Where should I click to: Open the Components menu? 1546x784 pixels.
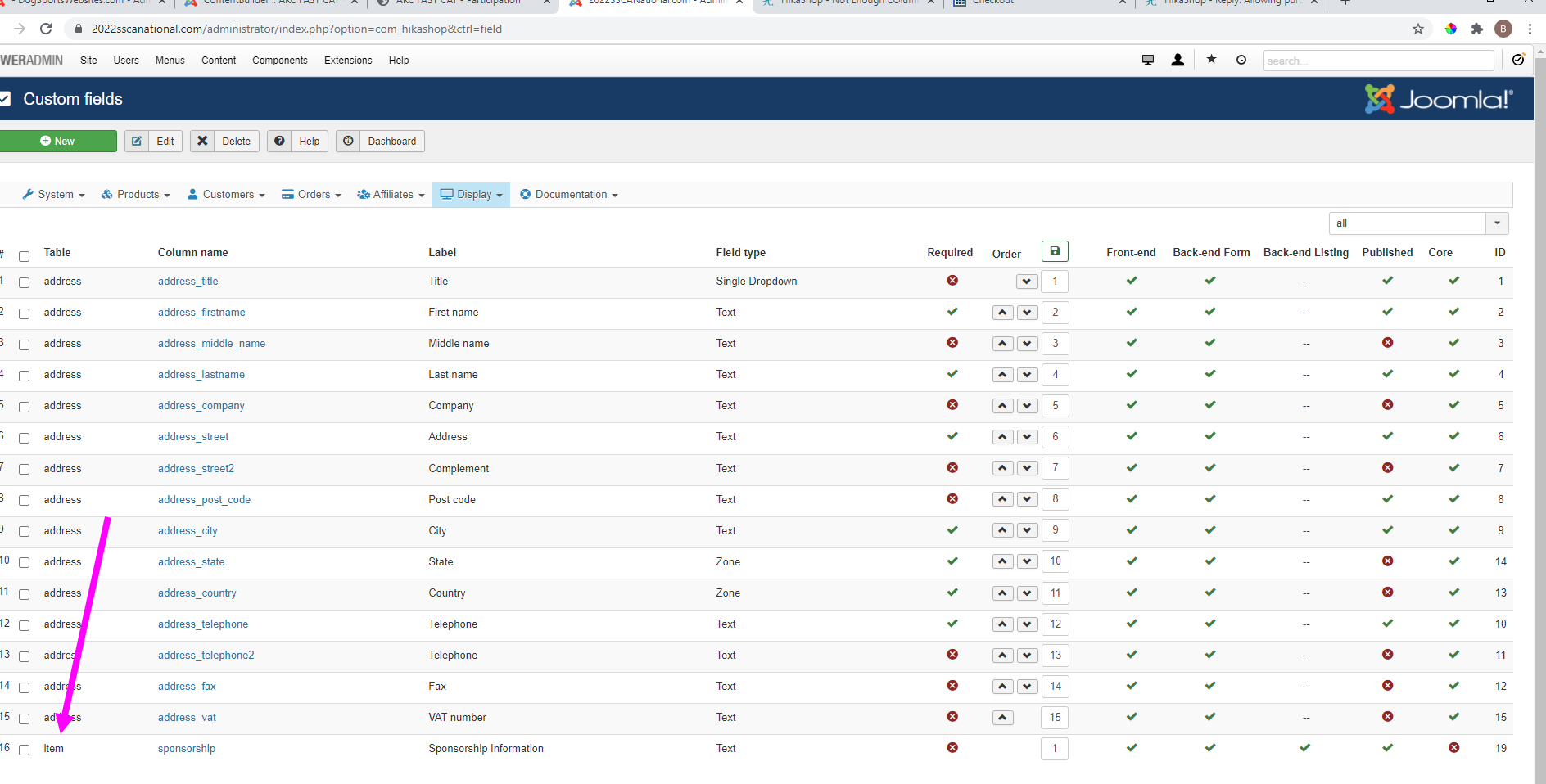click(x=279, y=61)
